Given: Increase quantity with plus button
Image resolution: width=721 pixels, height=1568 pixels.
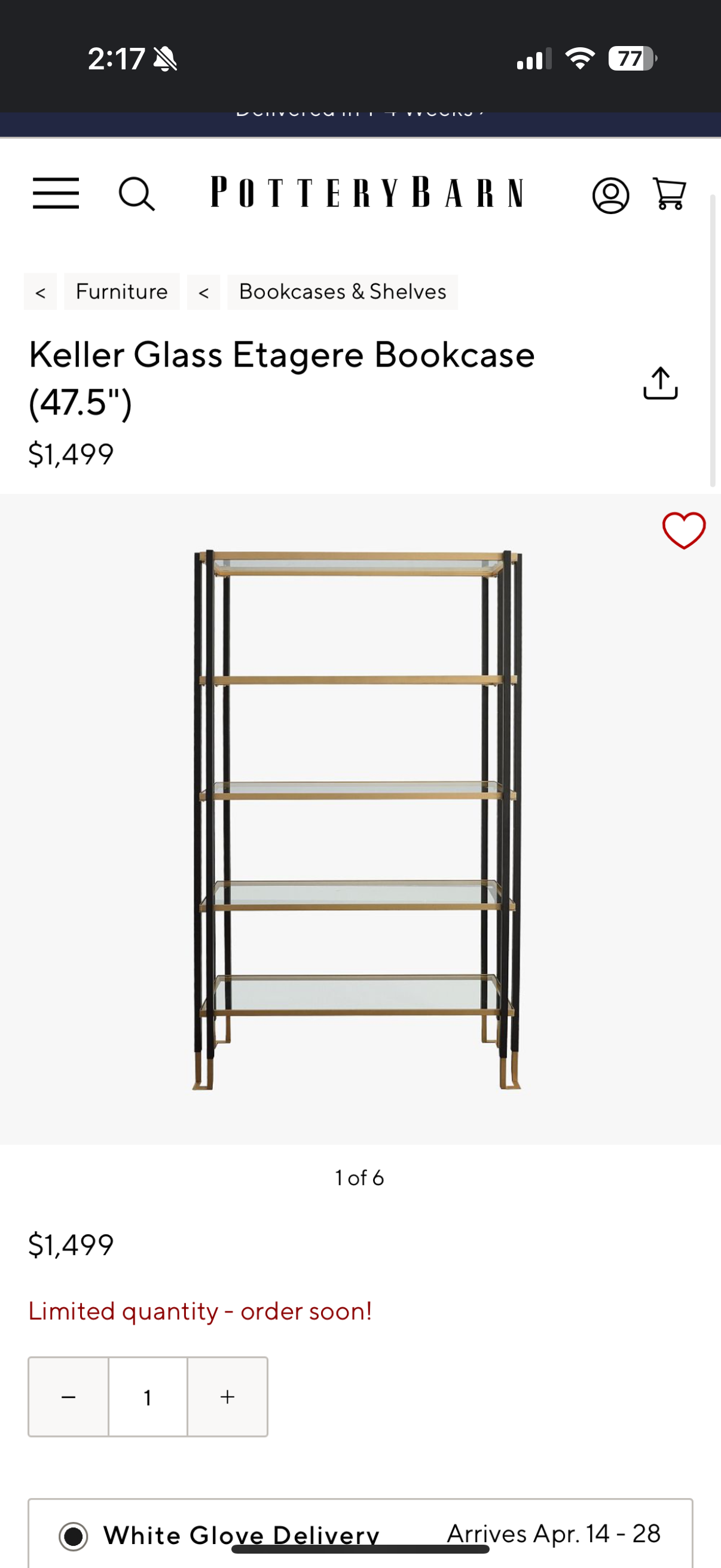Looking at the screenshot, I should [x=228, y=1396].
